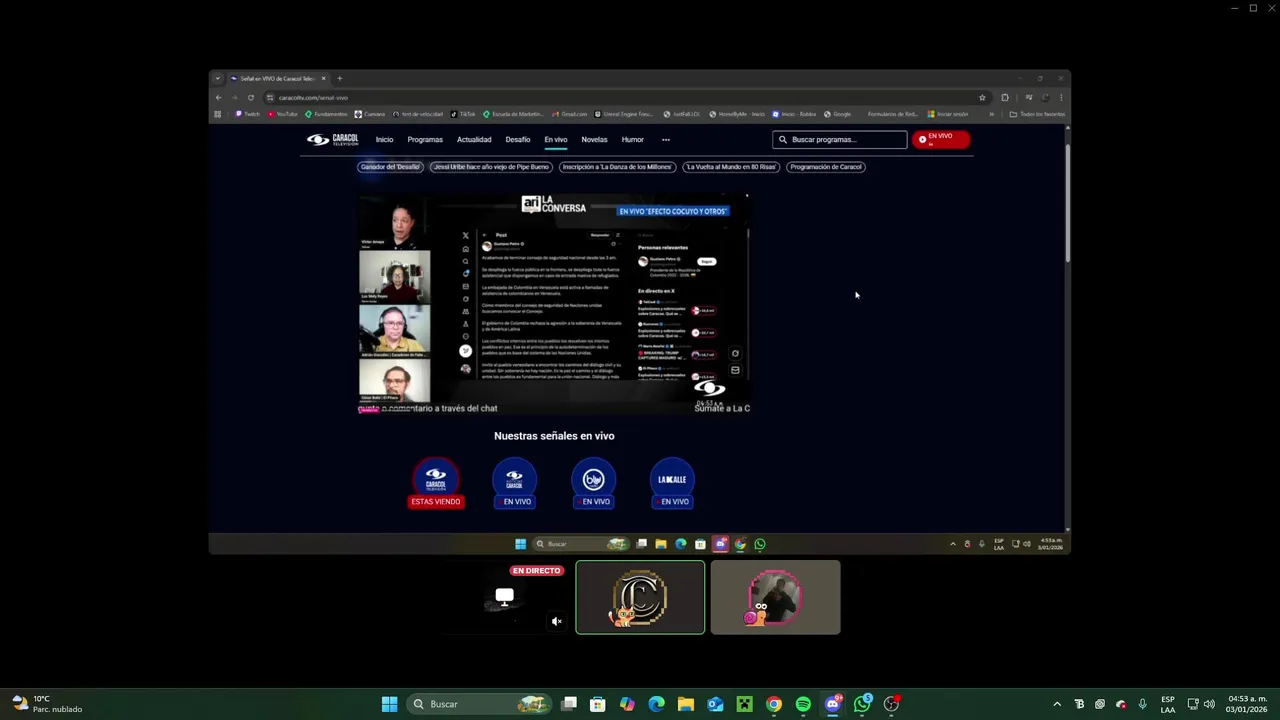Open the Humor section

pyautogui.click(x=633, y=140)
